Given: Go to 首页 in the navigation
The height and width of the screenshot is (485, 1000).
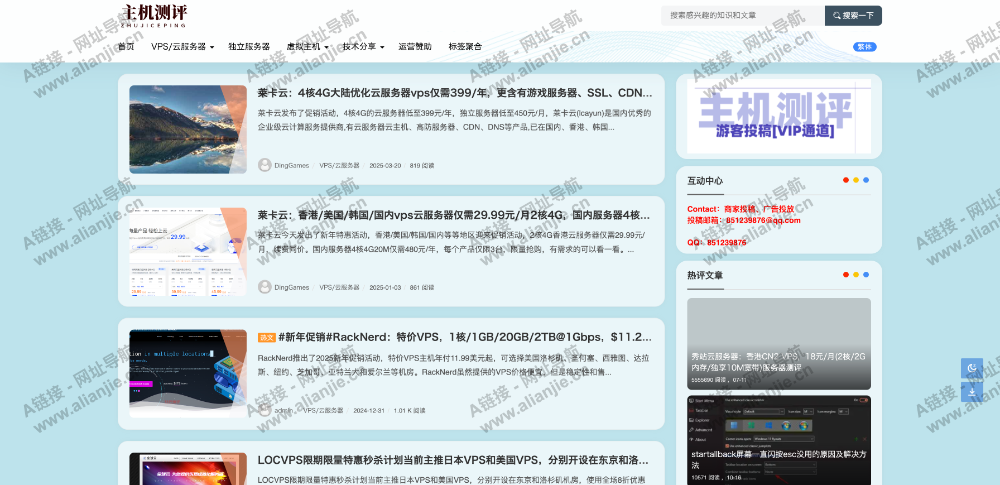Looking at the screenshot, I should (126, 47).
